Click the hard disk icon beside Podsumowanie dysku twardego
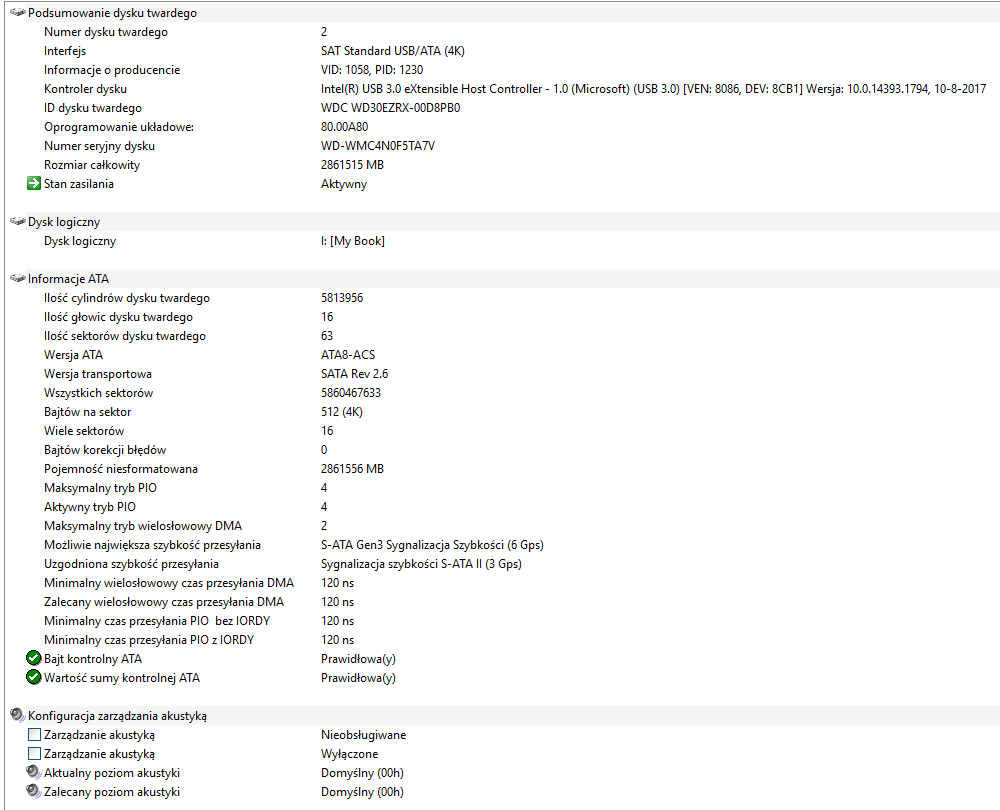 point(18,12)
